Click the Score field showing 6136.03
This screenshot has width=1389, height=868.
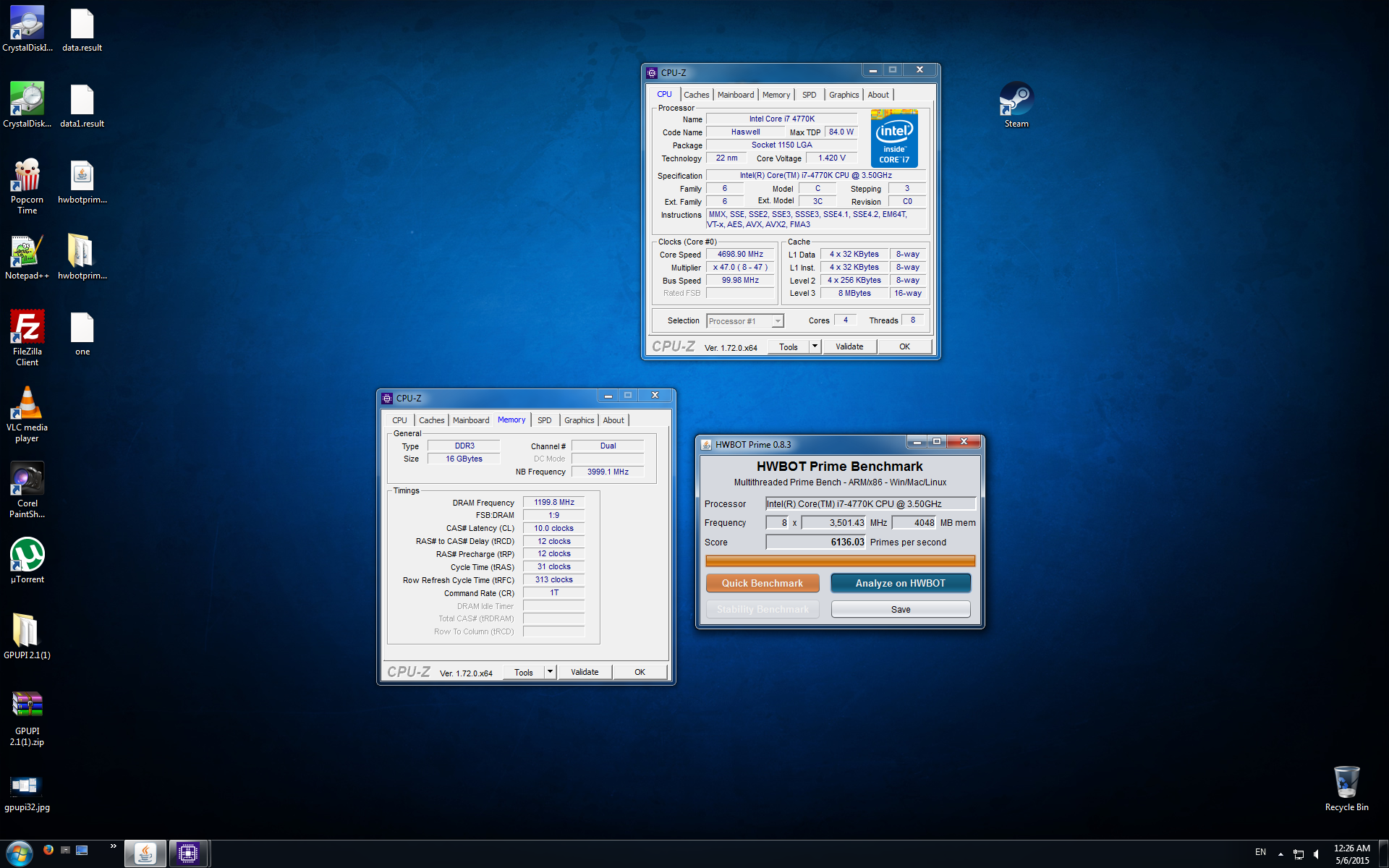[x=816, y=542]
